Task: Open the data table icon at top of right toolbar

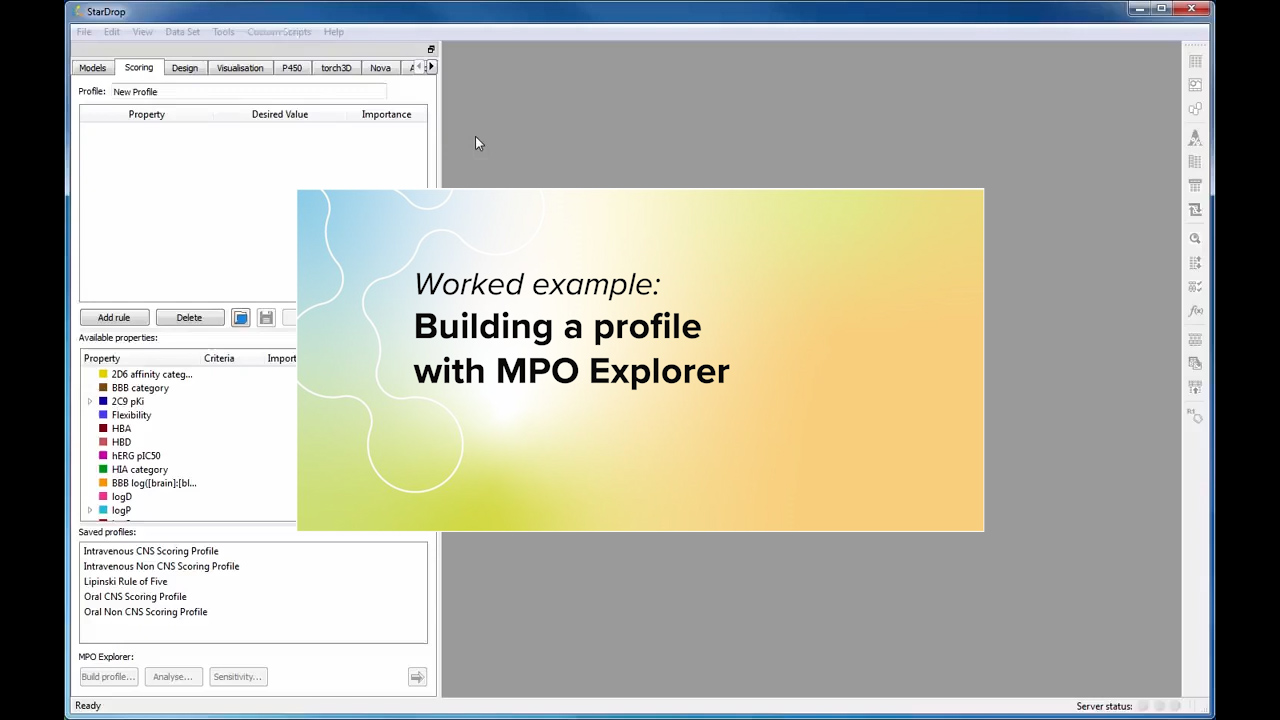Action: click(x=1195, y=61)
